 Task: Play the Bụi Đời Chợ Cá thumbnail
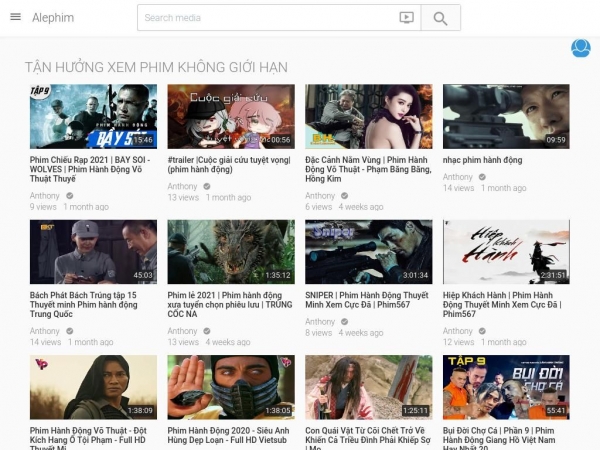(x=506, y=387)
